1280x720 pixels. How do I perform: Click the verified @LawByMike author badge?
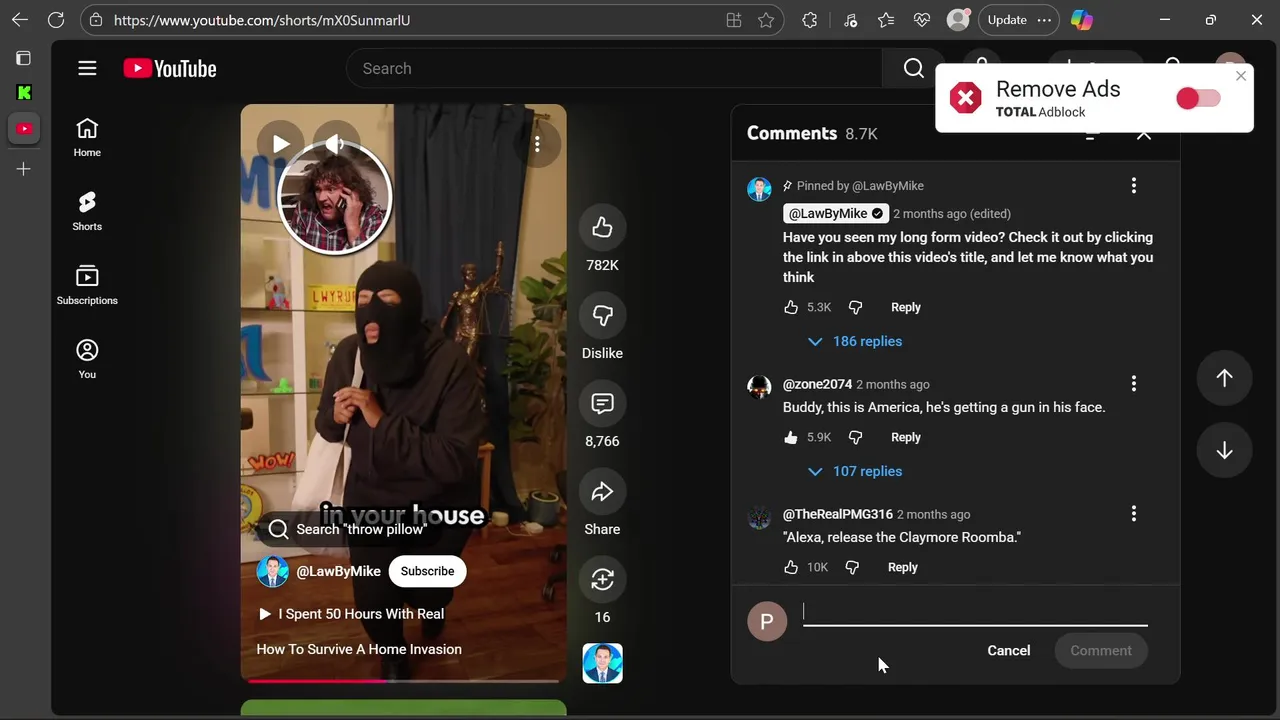pyautogui.click(x=836, y=213)
